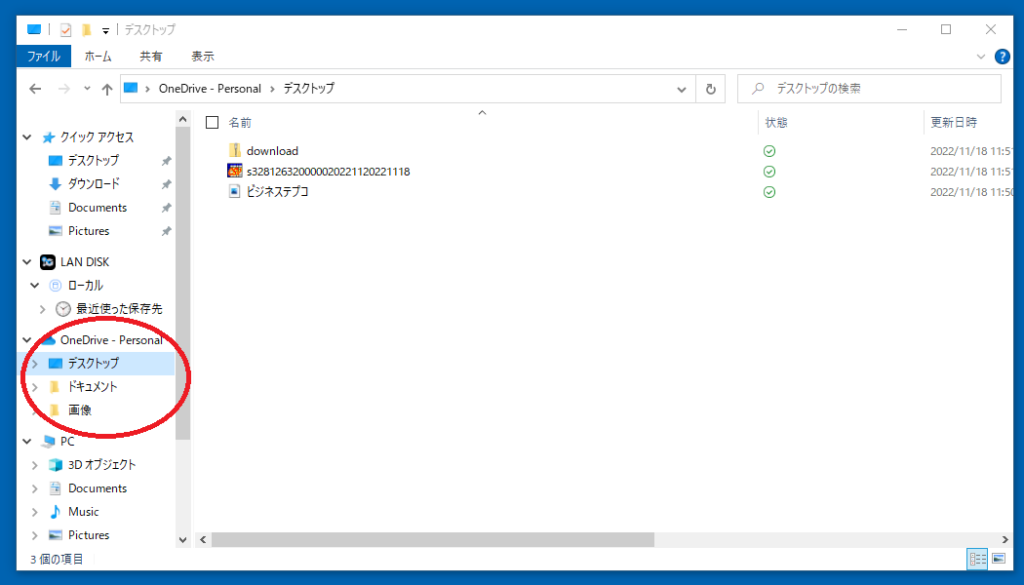This screenshot has width=1024, height=585.
Task: Sort by the 状態 column header
Action: click(x=776, y=123)
